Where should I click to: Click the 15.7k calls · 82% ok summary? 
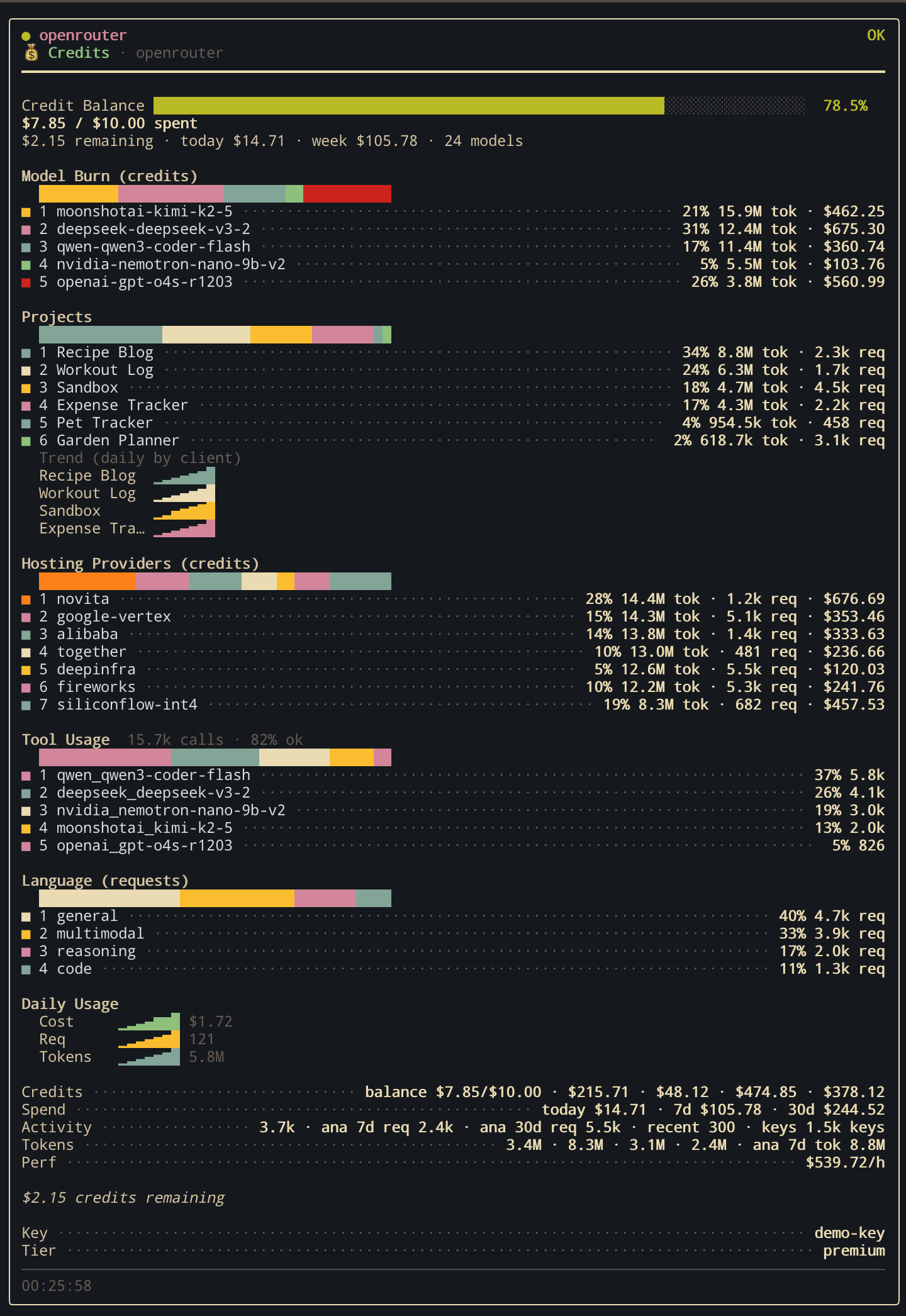[215, 740]
